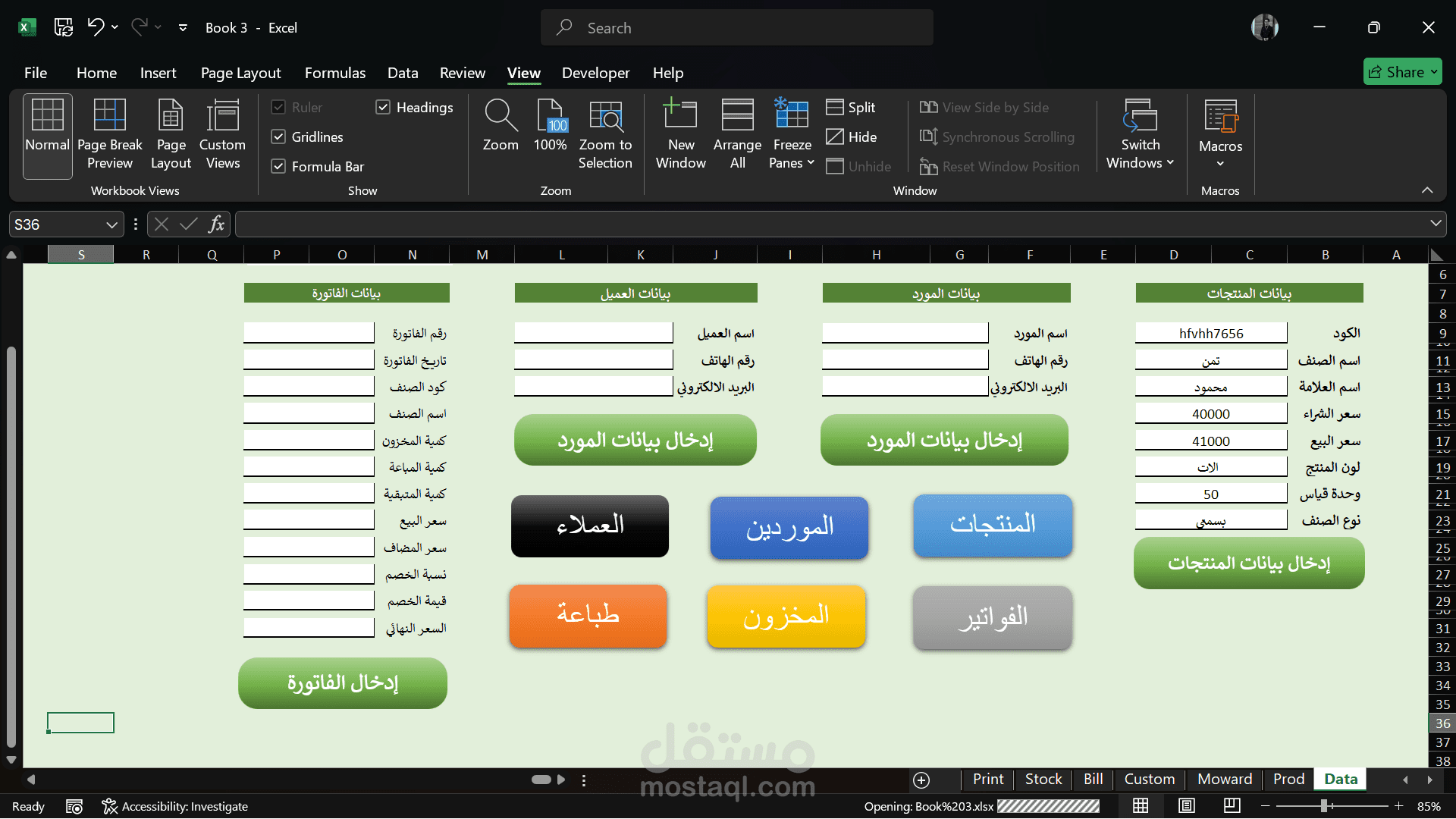Image resolution: width=1456 pixels, height=819 pixels.
Task: Click the green إدخال بيانات المنتجات button
Action: coord(1249,563)
